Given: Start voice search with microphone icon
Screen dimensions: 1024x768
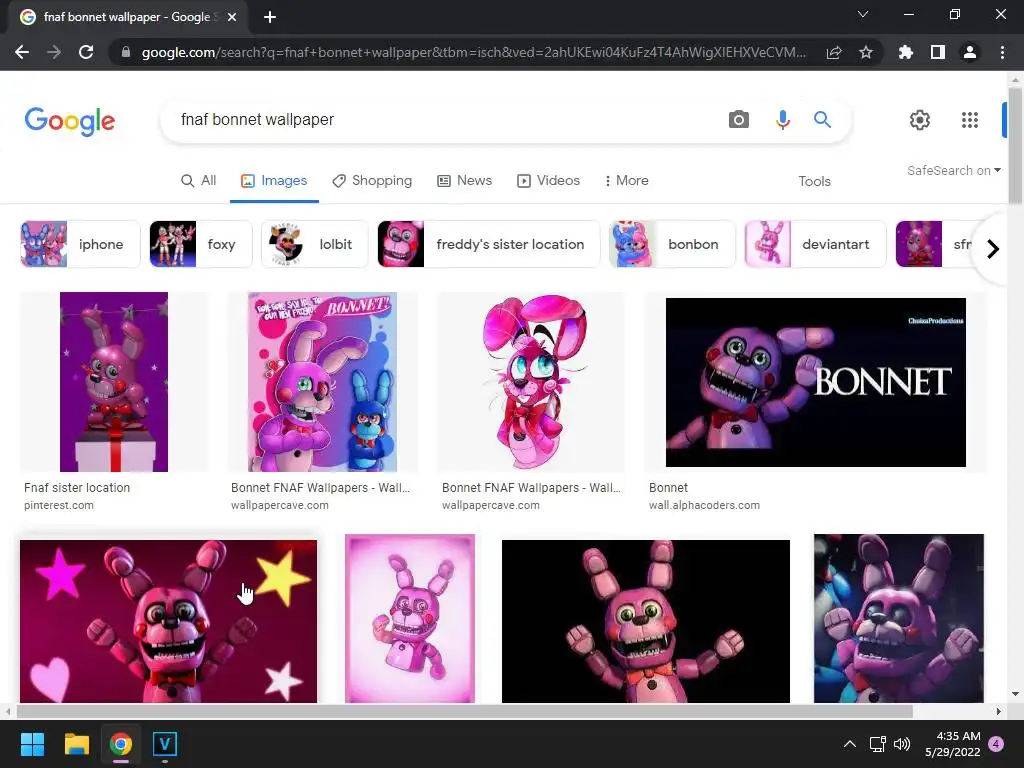Looking at the screenshot, I should 782,120.
